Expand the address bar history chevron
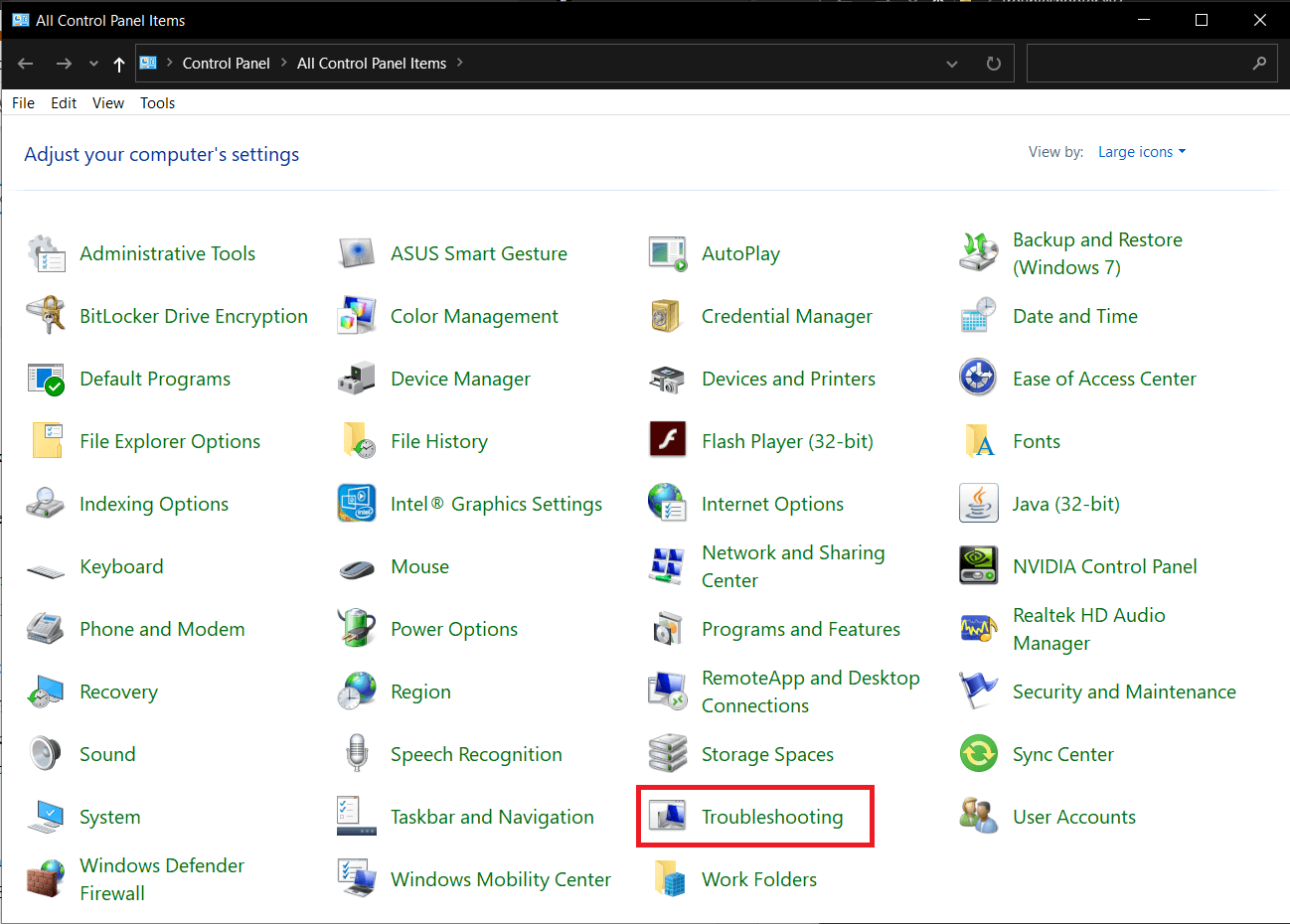The width and height of the screenshot is (1290, 924). tap(952, 63)
